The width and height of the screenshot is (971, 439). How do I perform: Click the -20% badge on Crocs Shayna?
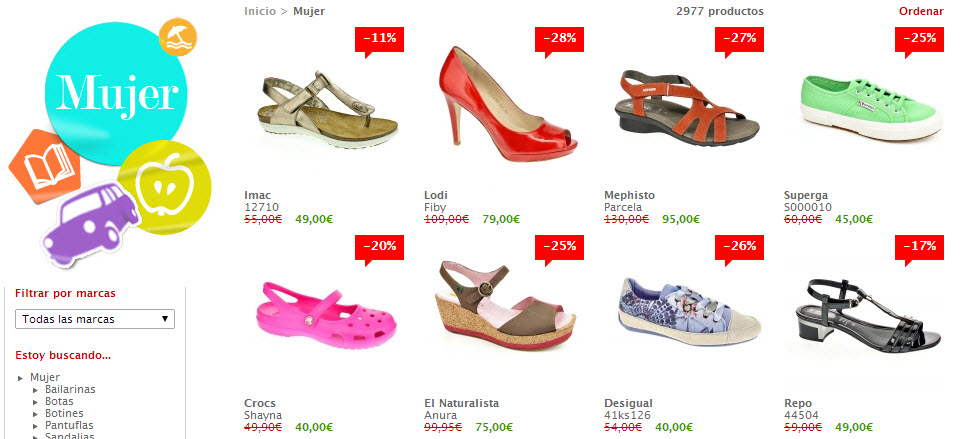point(379,248)
